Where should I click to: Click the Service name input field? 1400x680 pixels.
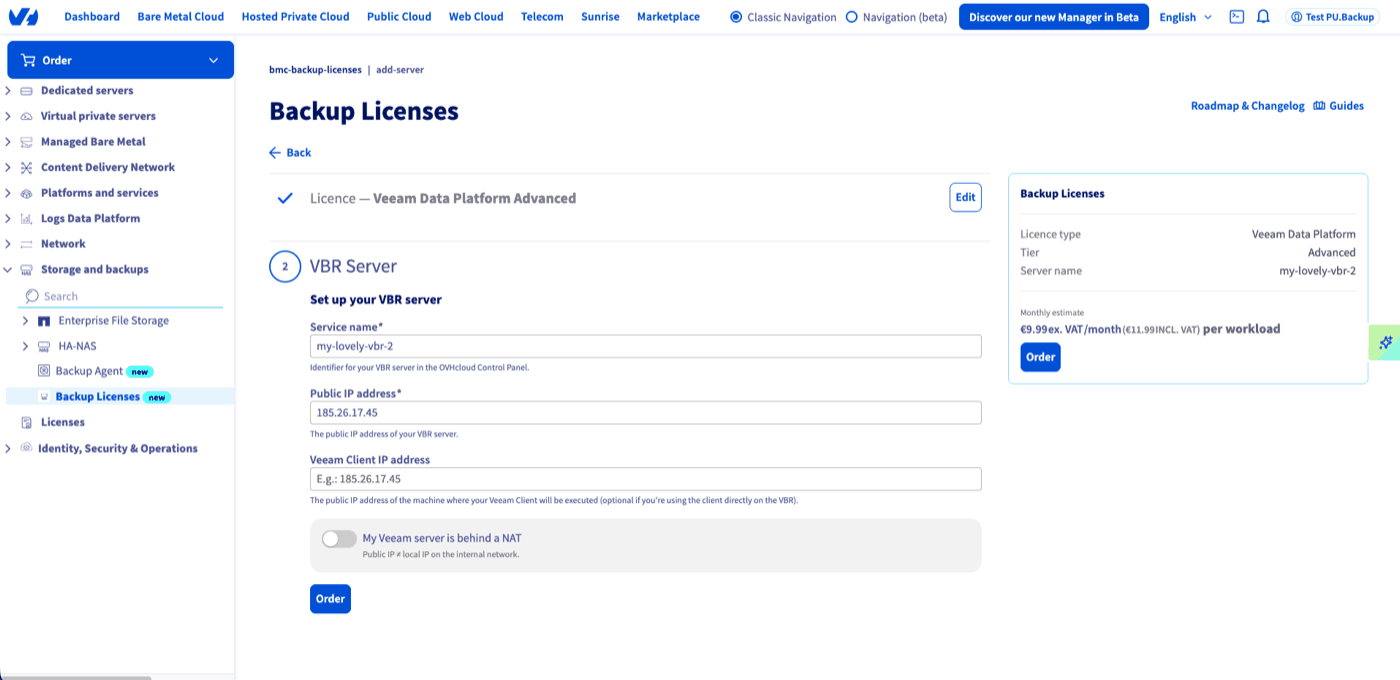[x=645, y=346]
